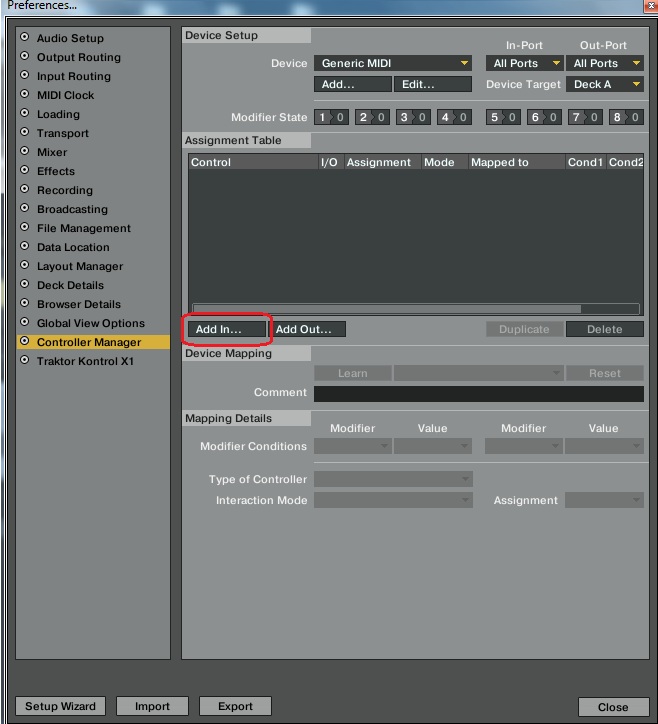
Task: Open the Device dropdown showing Generic MIDI
Action: pyautogui.click(x=392, y=63)
